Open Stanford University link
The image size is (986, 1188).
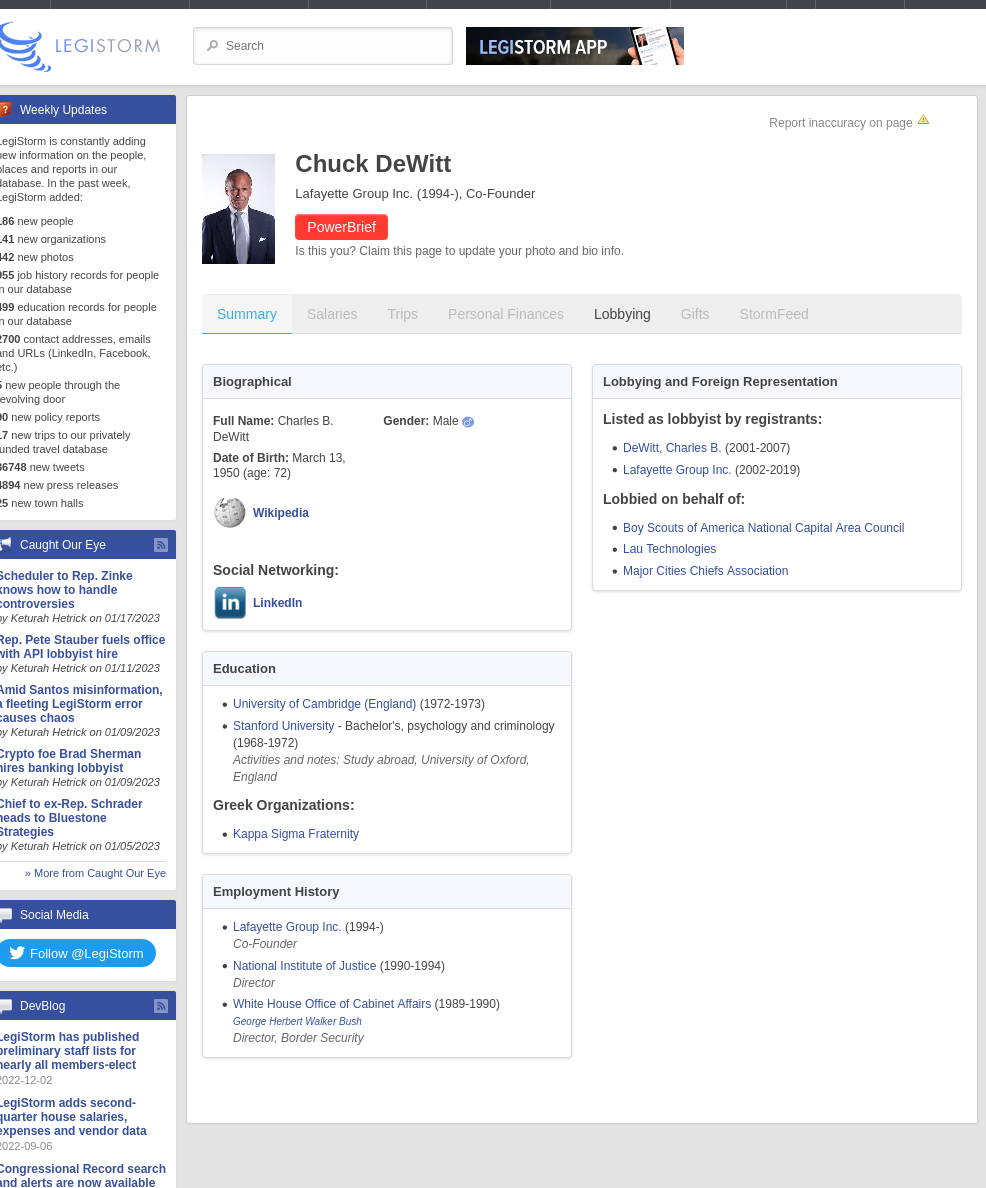pyautogui.click(x=283, y=726)
